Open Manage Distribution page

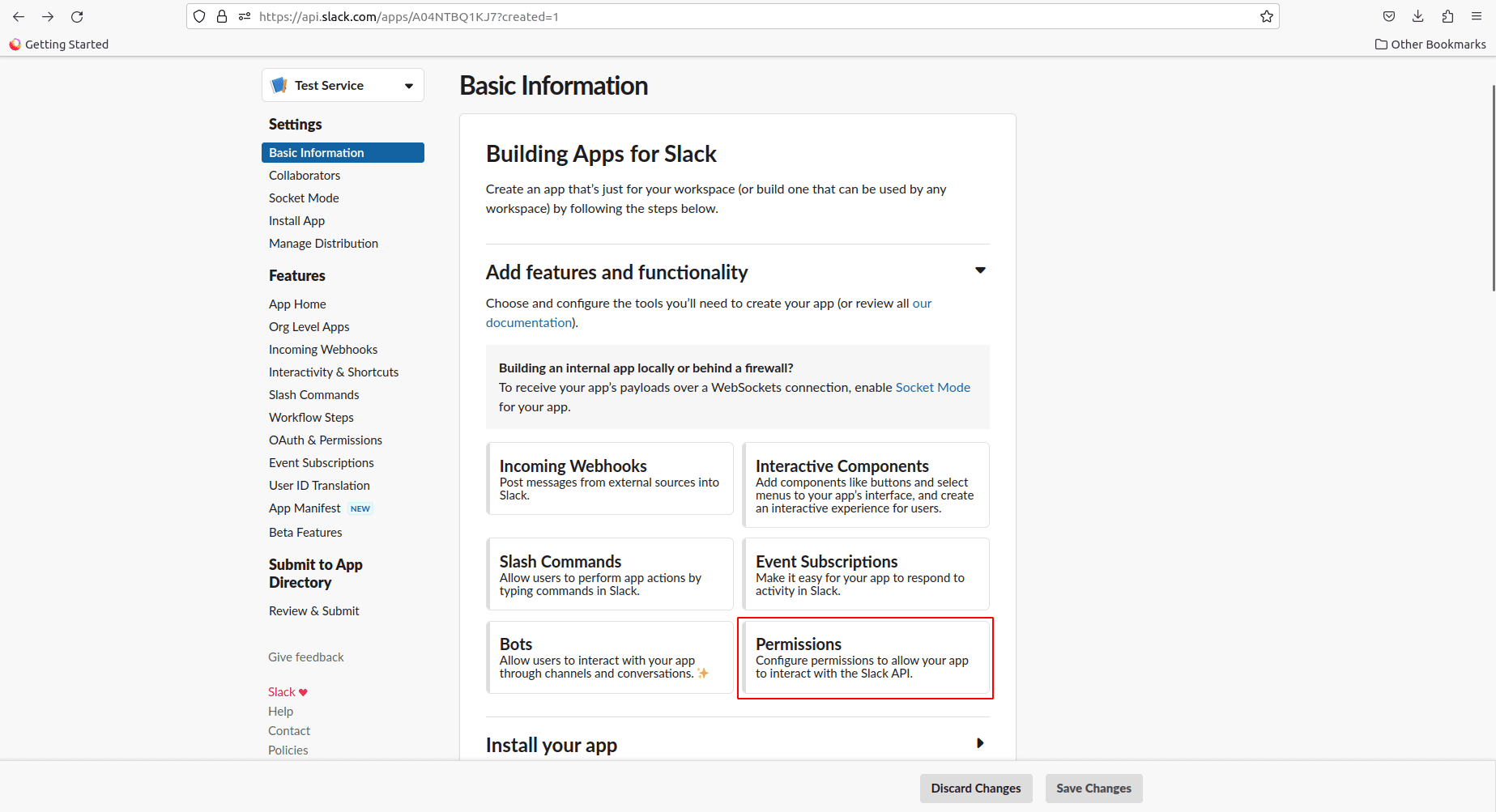[323, 244]
